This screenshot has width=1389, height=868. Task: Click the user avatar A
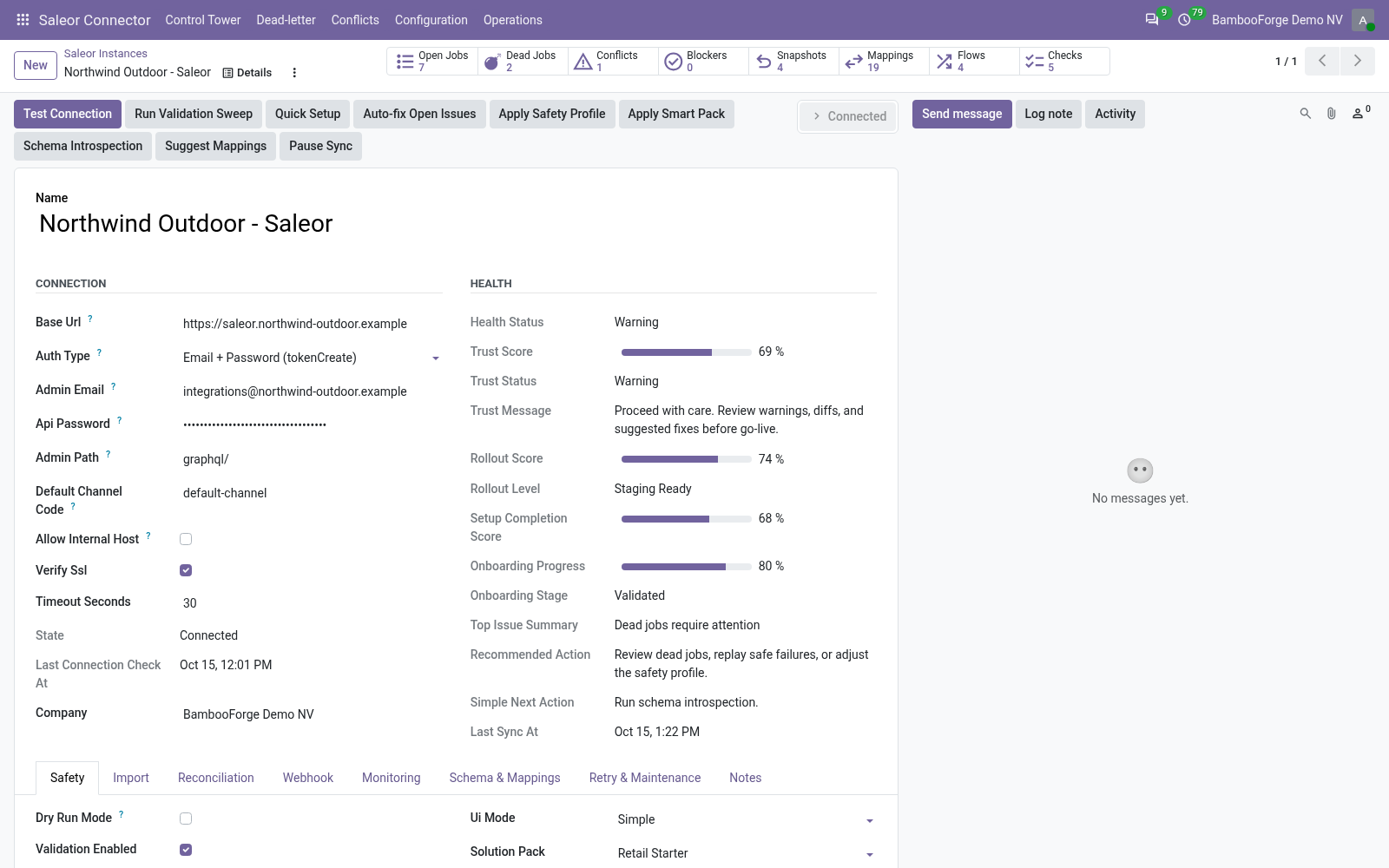[x=1363, y=19]
